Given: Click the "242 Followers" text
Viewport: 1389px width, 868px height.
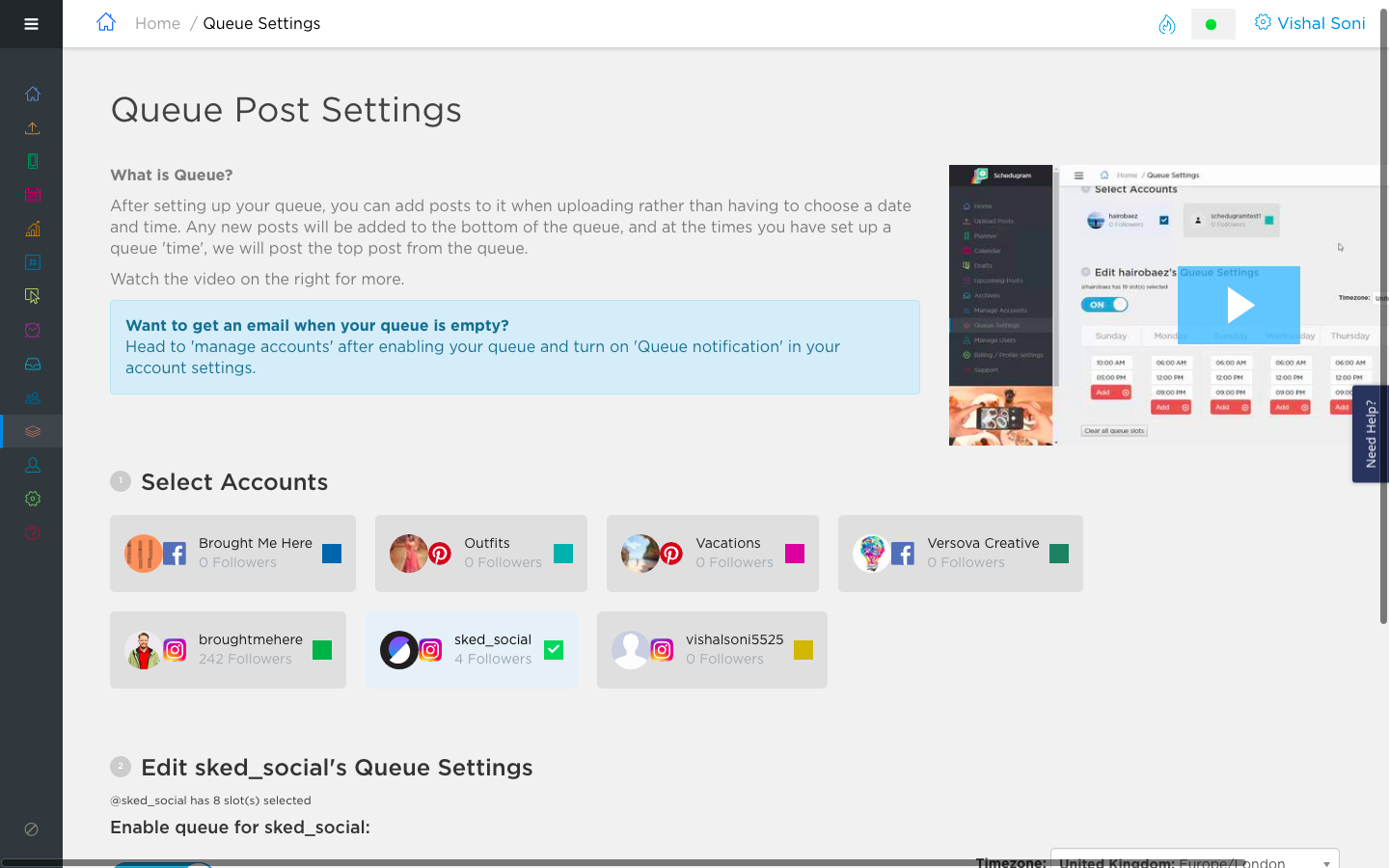Looking at the screenshot, I should pos(245,659).
